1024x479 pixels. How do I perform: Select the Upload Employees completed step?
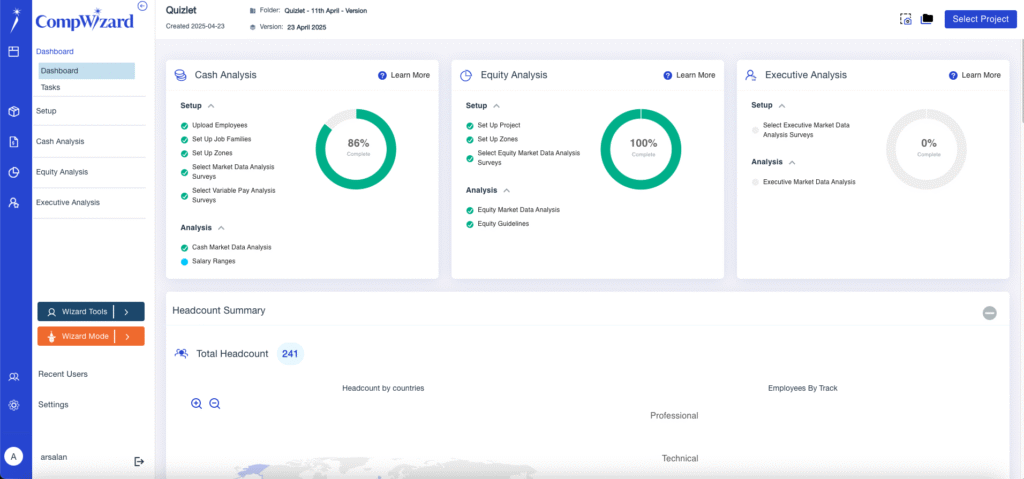214,125
